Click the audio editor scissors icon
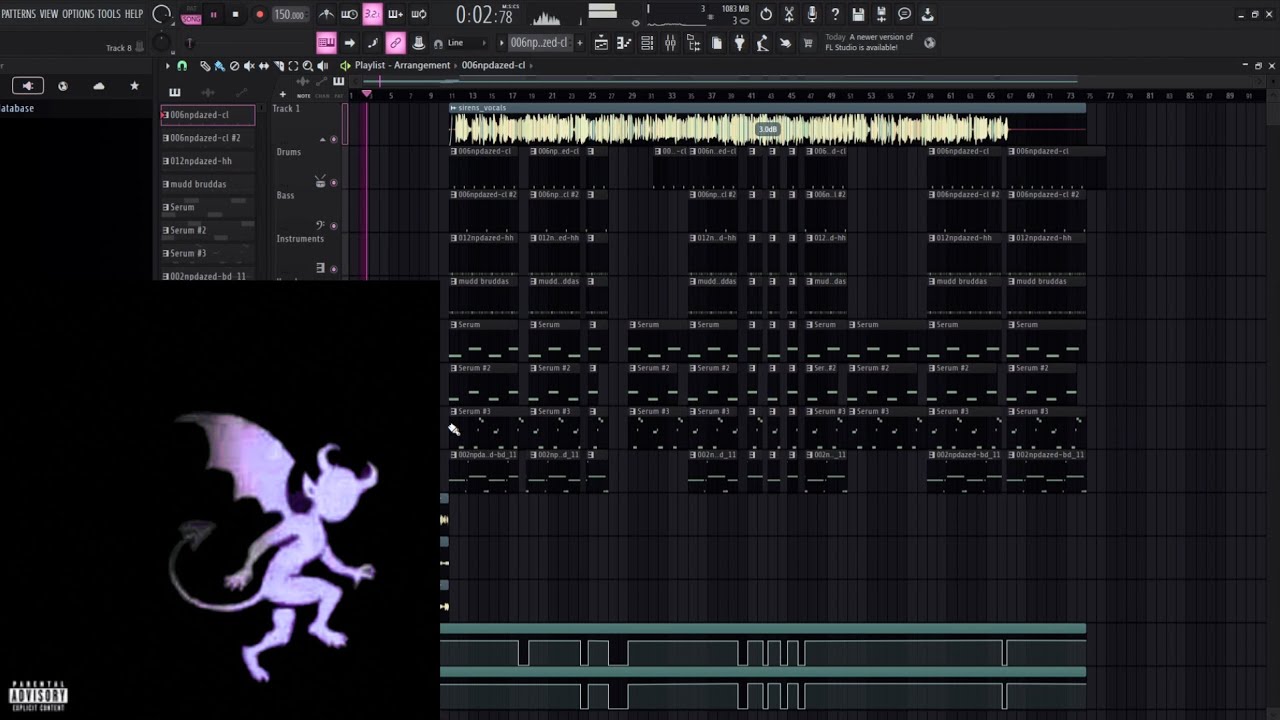Image resolution: width=1280 pixels, height=720 pixels. click(x=789, y=14)
